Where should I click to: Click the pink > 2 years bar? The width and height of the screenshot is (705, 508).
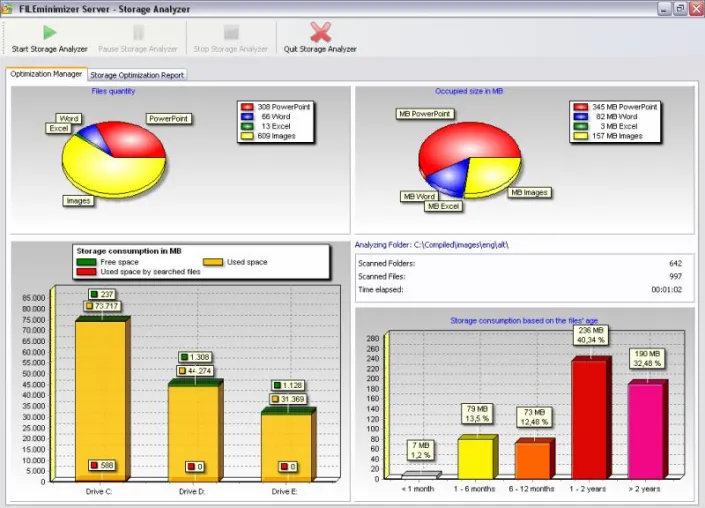[x=646, y=431]
